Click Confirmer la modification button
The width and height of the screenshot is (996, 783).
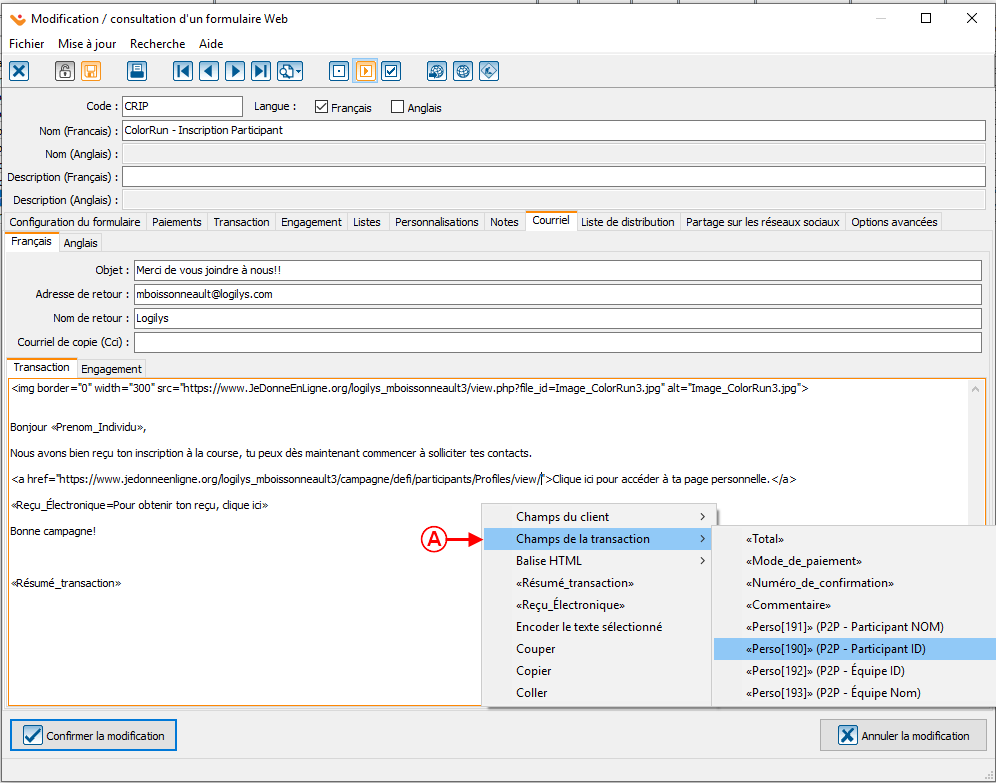click(x=93, y=735)
